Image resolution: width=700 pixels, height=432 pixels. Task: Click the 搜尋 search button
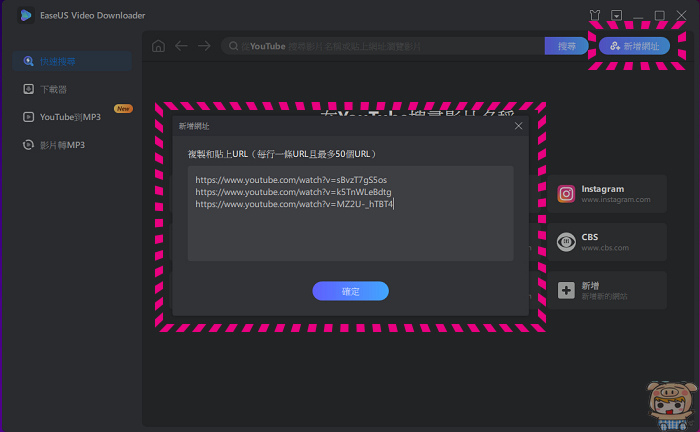567,46
